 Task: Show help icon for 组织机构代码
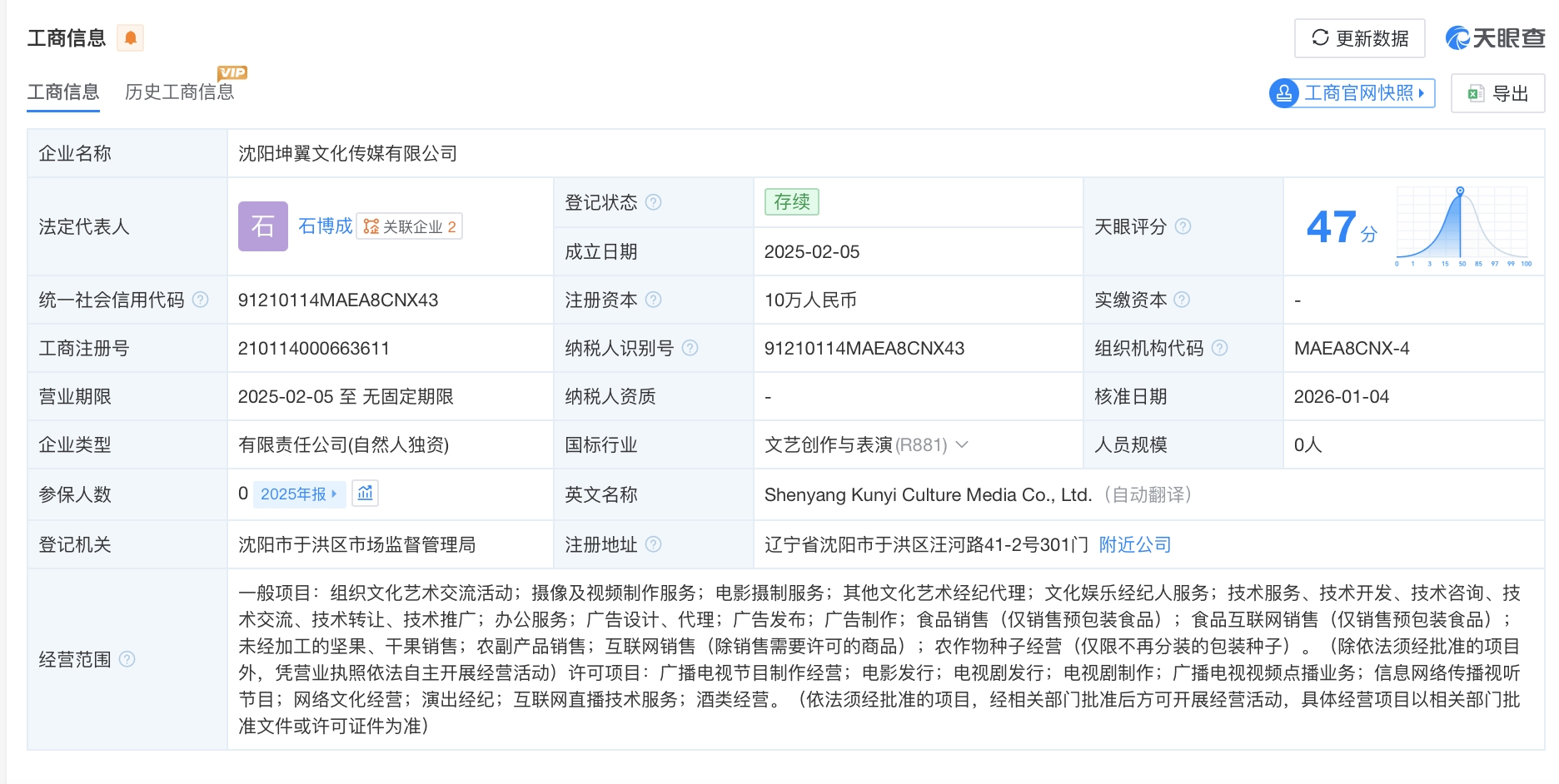point(1220,348)
